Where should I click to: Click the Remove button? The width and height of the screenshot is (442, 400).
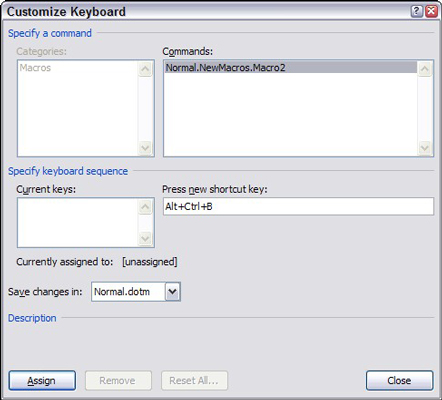tap(118, 380)
